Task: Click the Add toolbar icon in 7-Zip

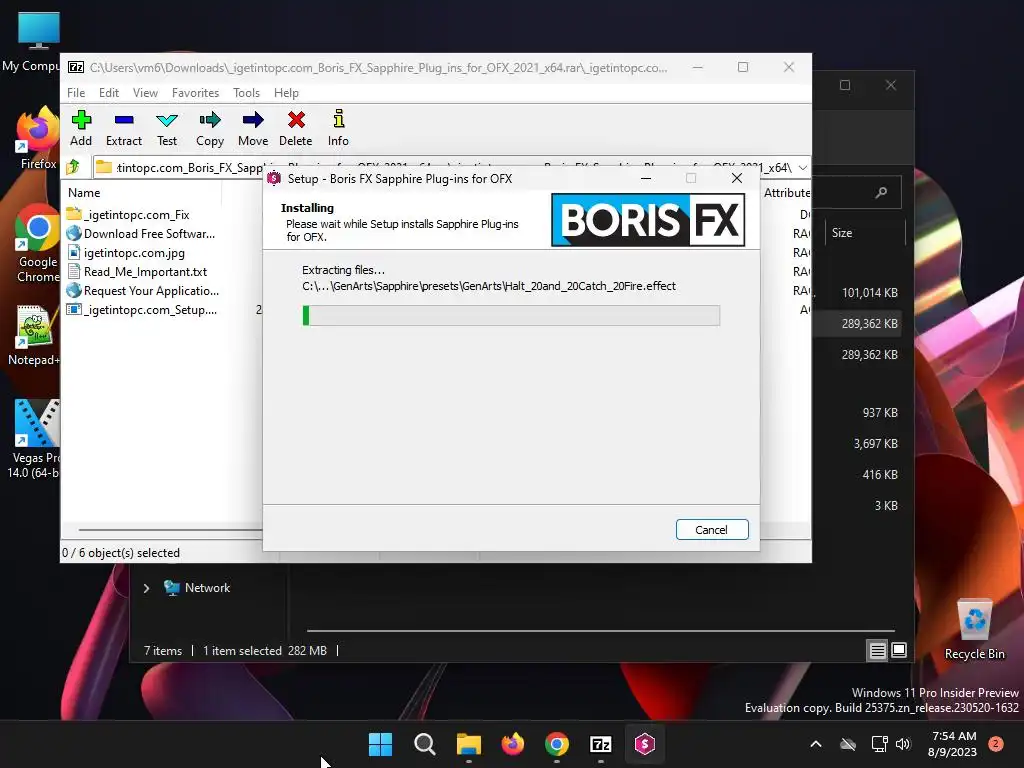Action: click(81, 128)
